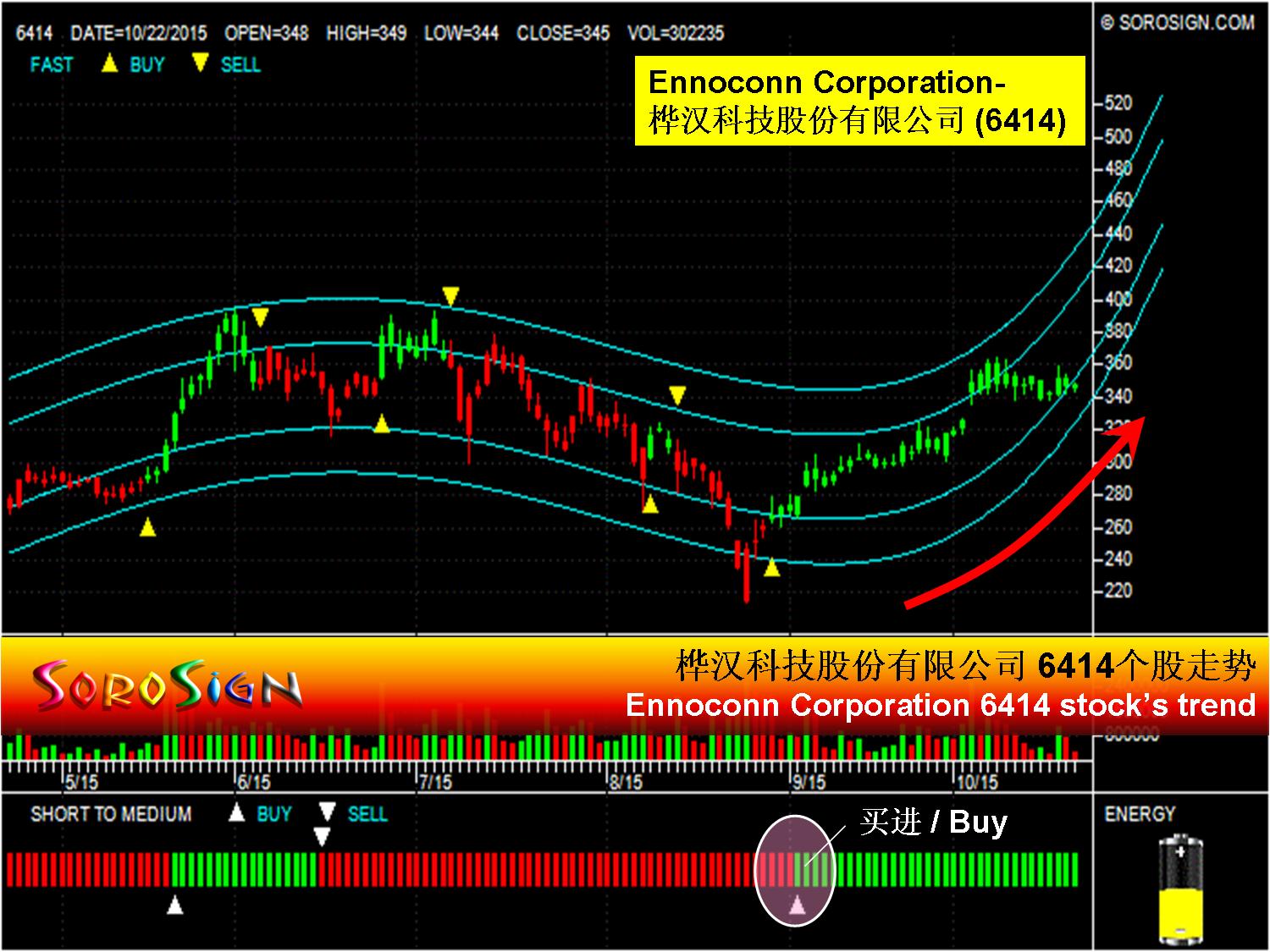The height and width of the screenshot is (952, 1270).
Task: Click the yellow battery ENERGY icon
Action: pyautogui.click(x=1179, y=889)
